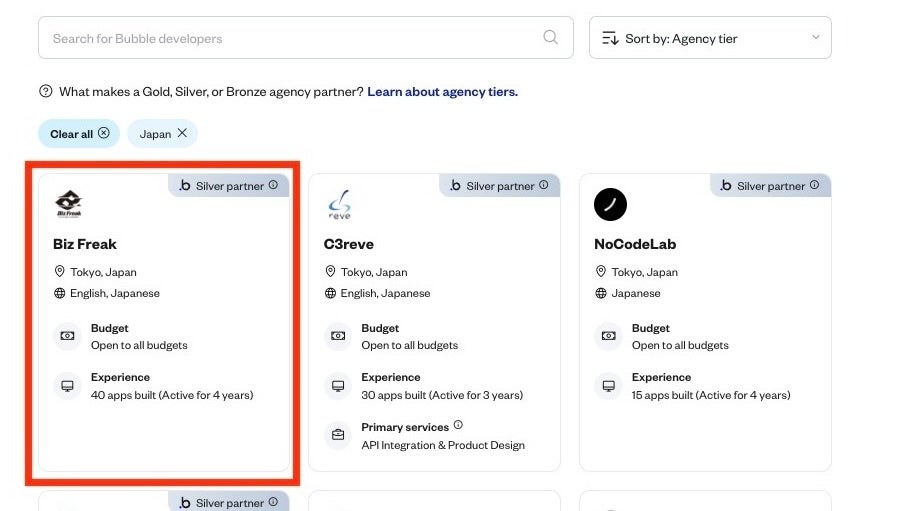Open the C3reve logo thumbnail
The image size is (909, 511).
[x=340, y=205]
